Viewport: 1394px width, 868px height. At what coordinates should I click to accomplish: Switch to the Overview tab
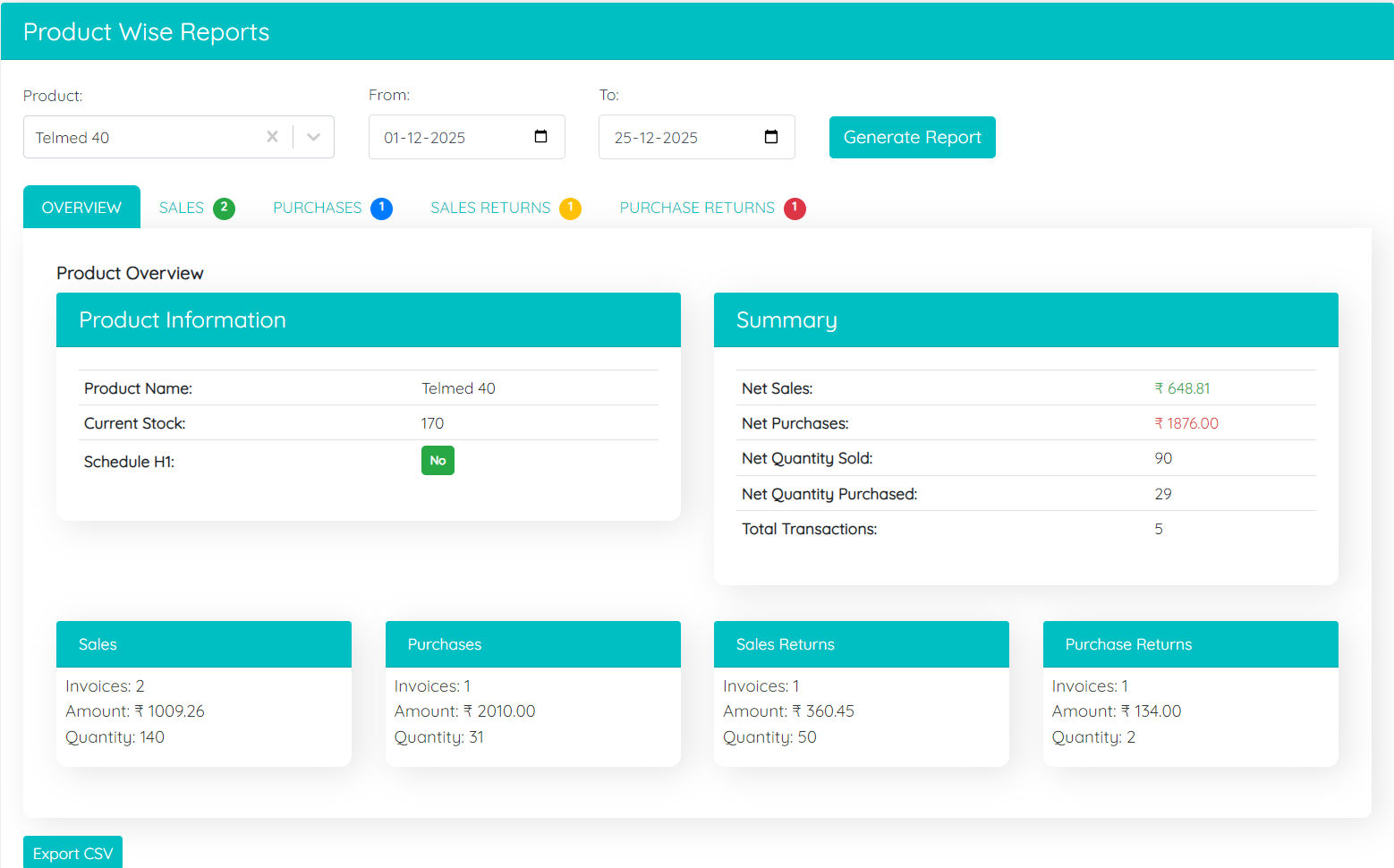(x=81, y=208)
